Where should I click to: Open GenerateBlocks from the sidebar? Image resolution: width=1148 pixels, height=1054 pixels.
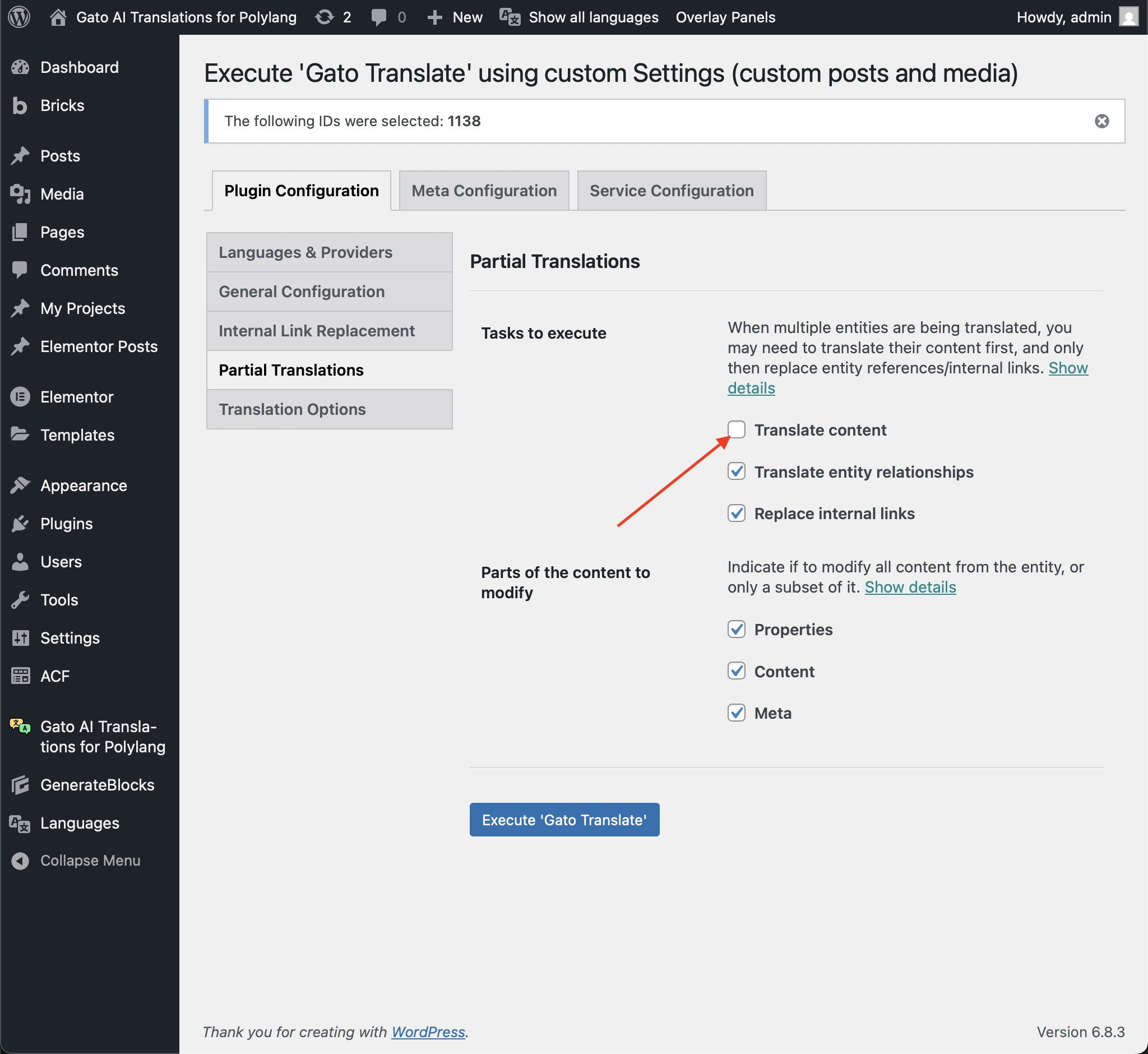(x=97, y=784)
